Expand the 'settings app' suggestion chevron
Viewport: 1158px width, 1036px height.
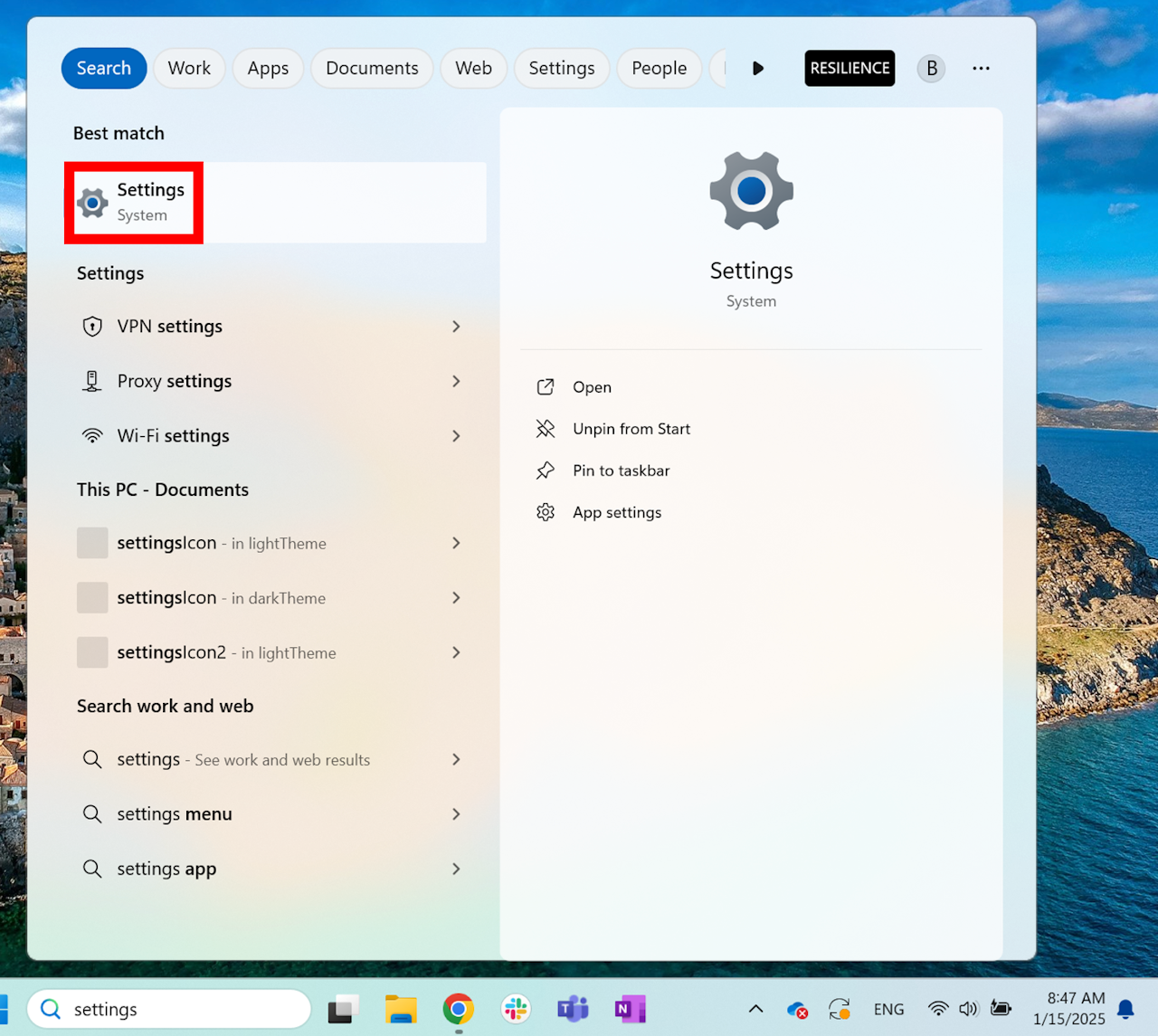(456, 869)
